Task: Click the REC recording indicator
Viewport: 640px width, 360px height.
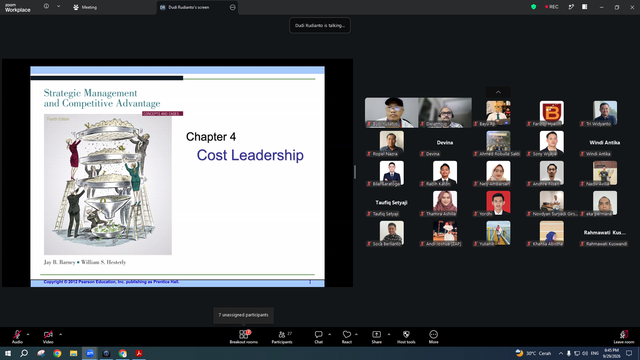Action: coord(551,7)
